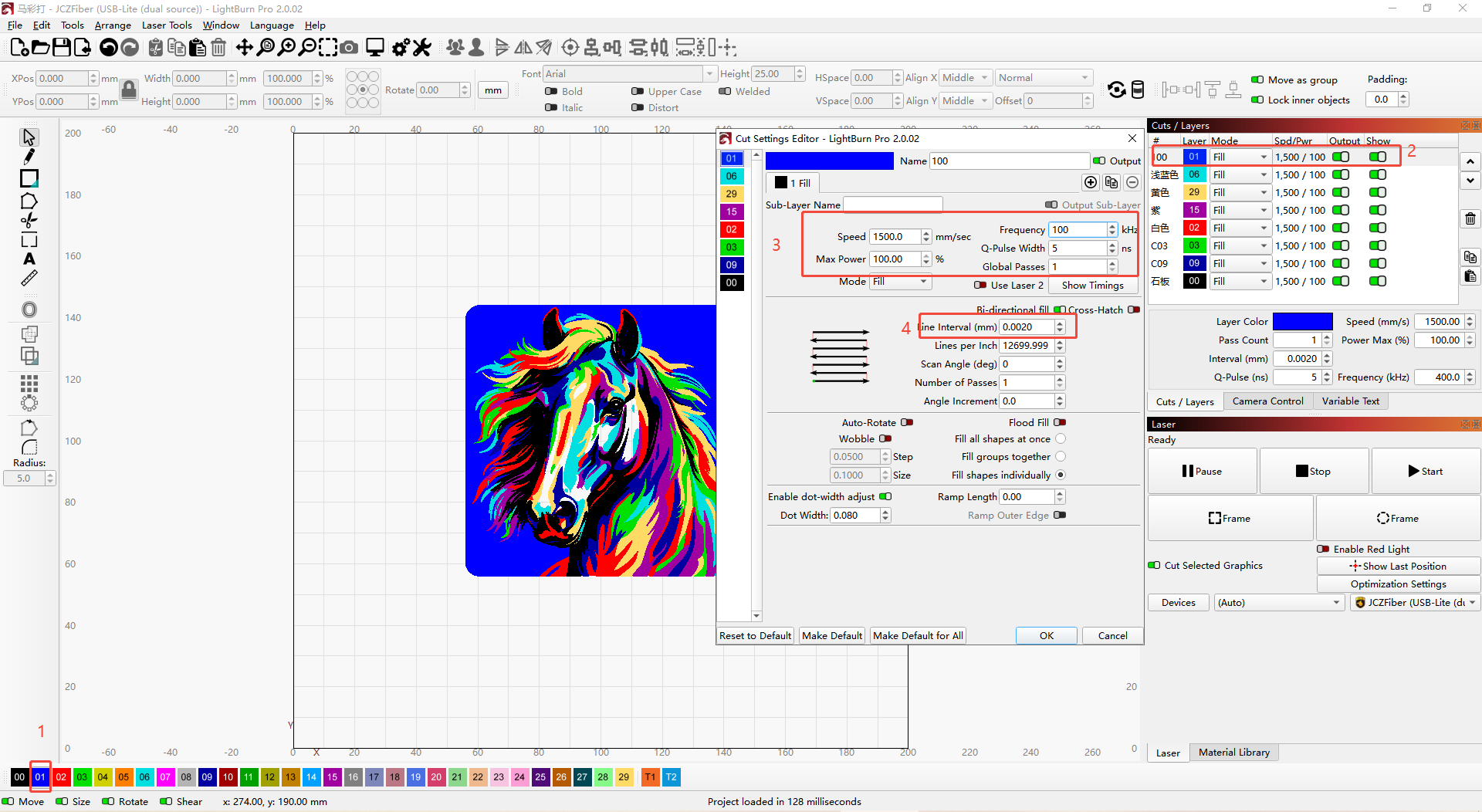Image resolution: width=1482 pixels, height=812 pixels.
Task: Enable the Flood Fill switch
Action: [1060, 422]
